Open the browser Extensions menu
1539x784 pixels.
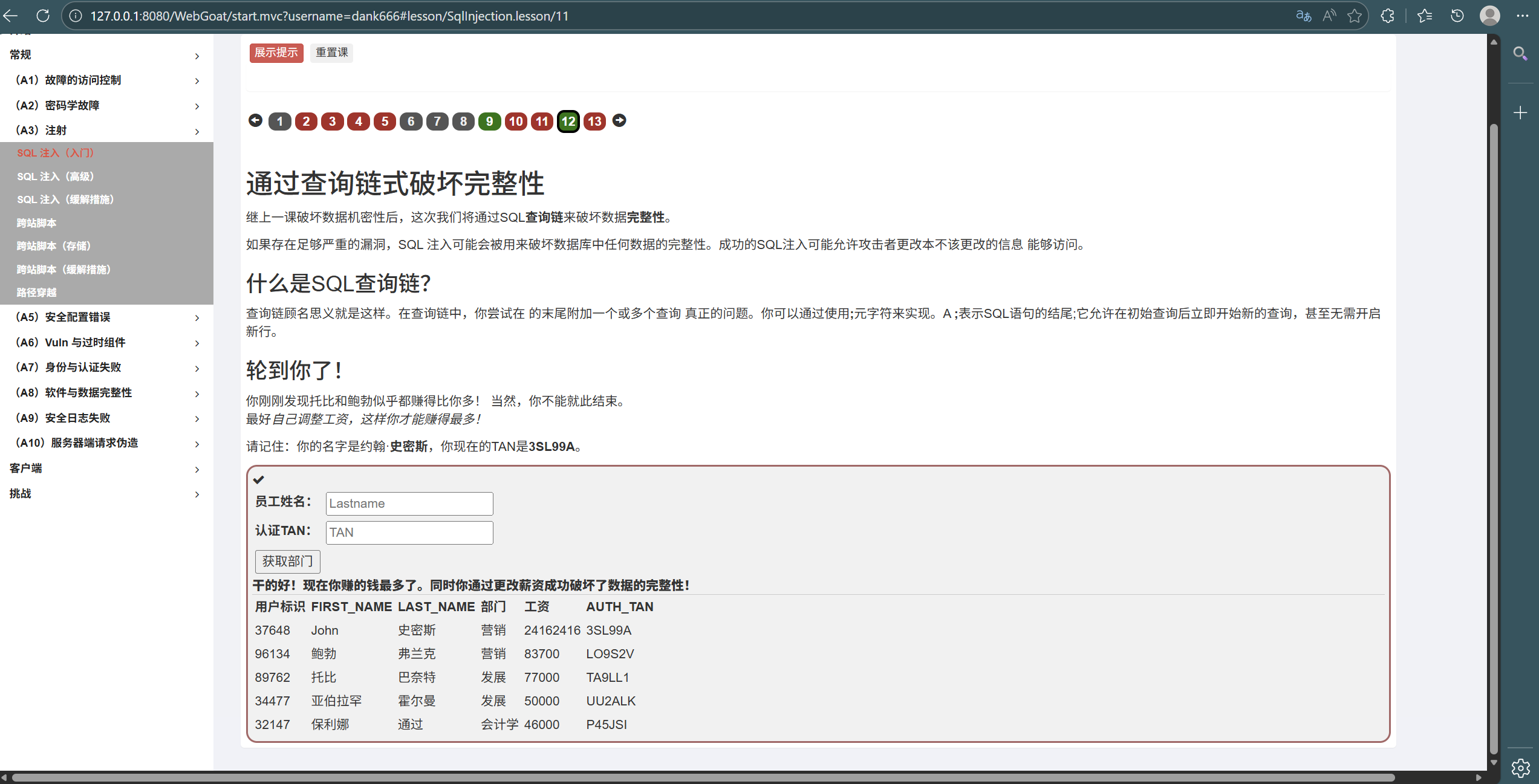(1387, 16)
